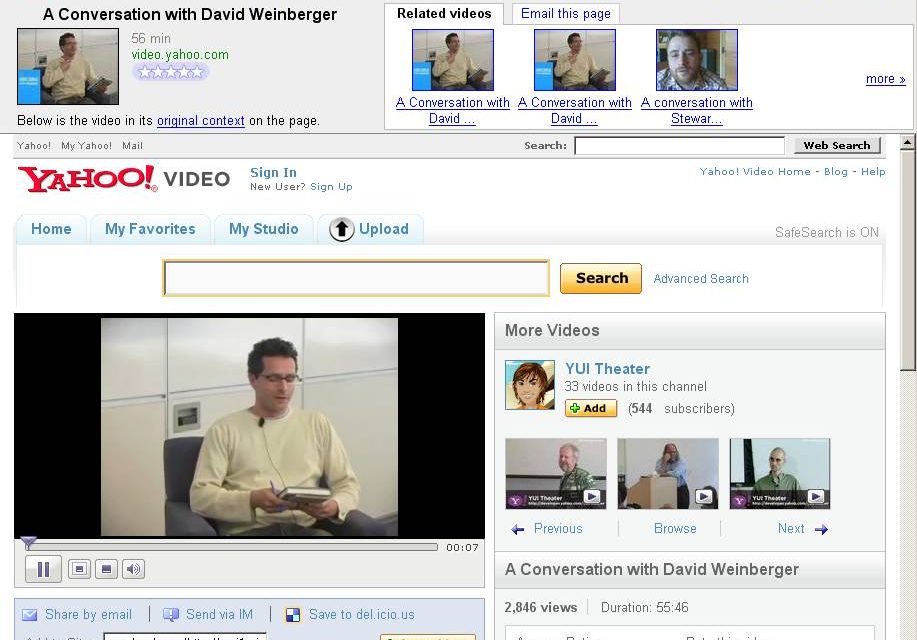Switch to the Email this page tab
The width and height of the screenshot is (917, 640).
(566, 13)
